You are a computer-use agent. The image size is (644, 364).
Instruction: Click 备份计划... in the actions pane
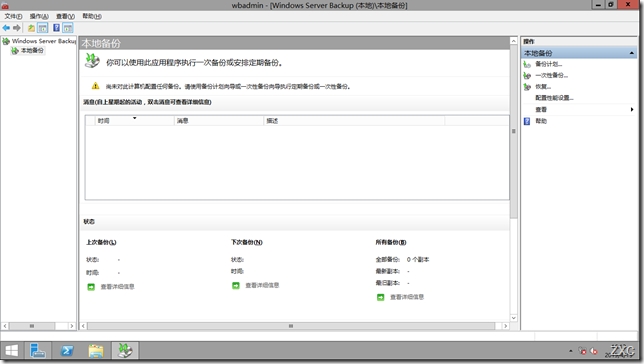[548, 64]
